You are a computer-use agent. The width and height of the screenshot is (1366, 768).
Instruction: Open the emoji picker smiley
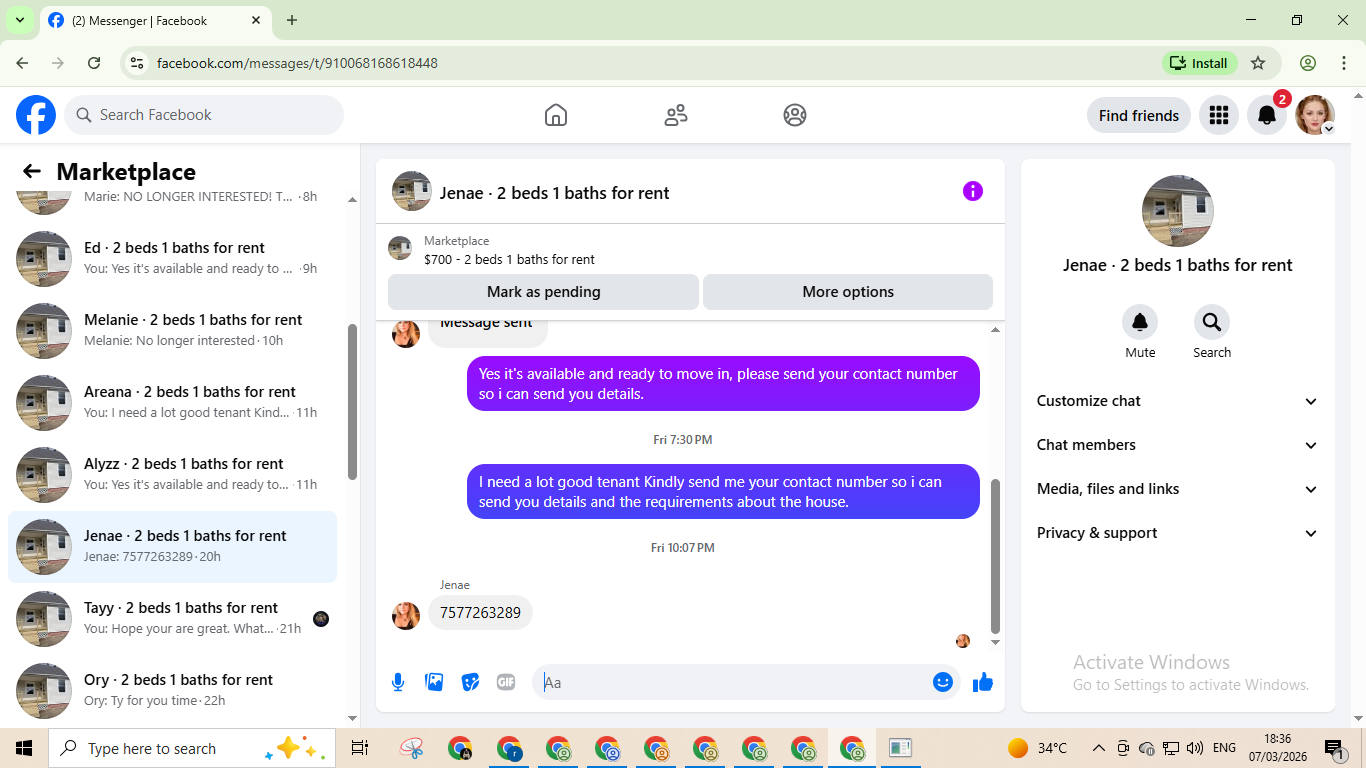943,682
